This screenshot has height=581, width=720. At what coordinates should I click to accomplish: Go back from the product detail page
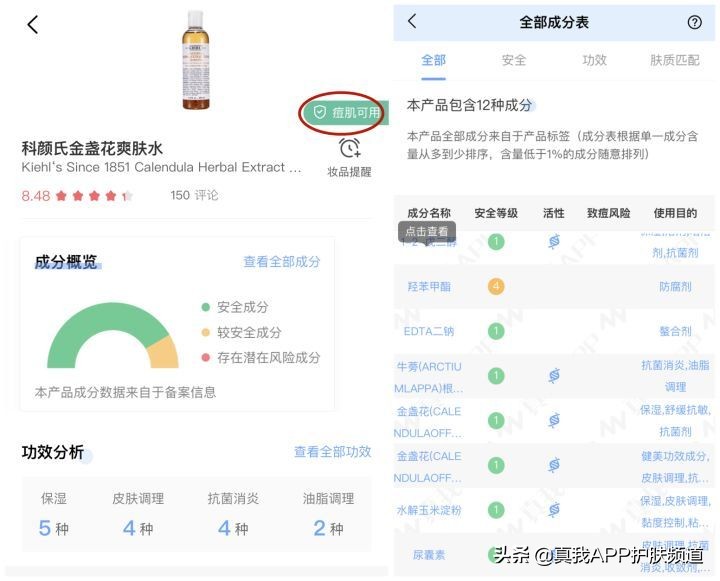click(x=33, y=25)
